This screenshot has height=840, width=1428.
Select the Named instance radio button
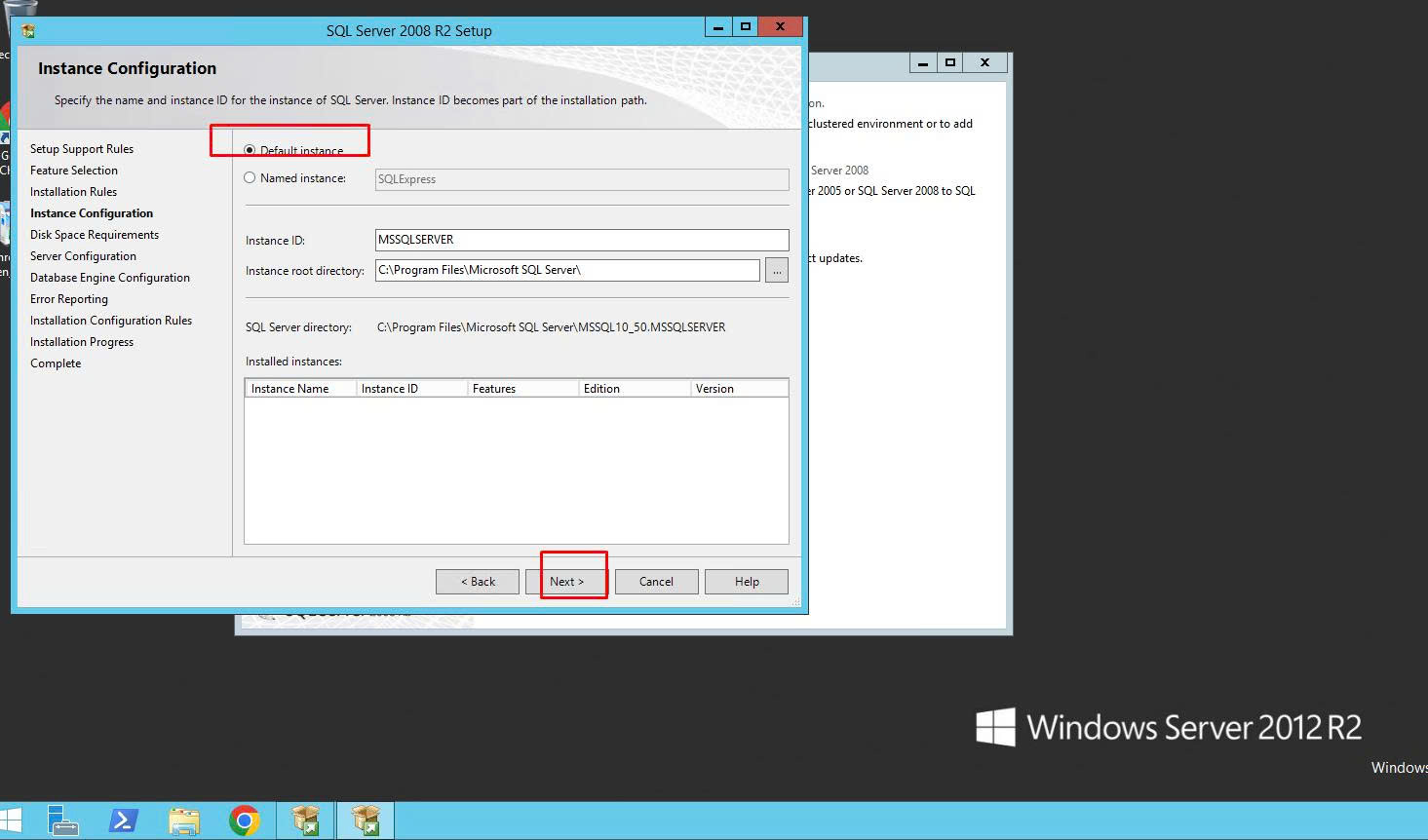tap(251, 178)
